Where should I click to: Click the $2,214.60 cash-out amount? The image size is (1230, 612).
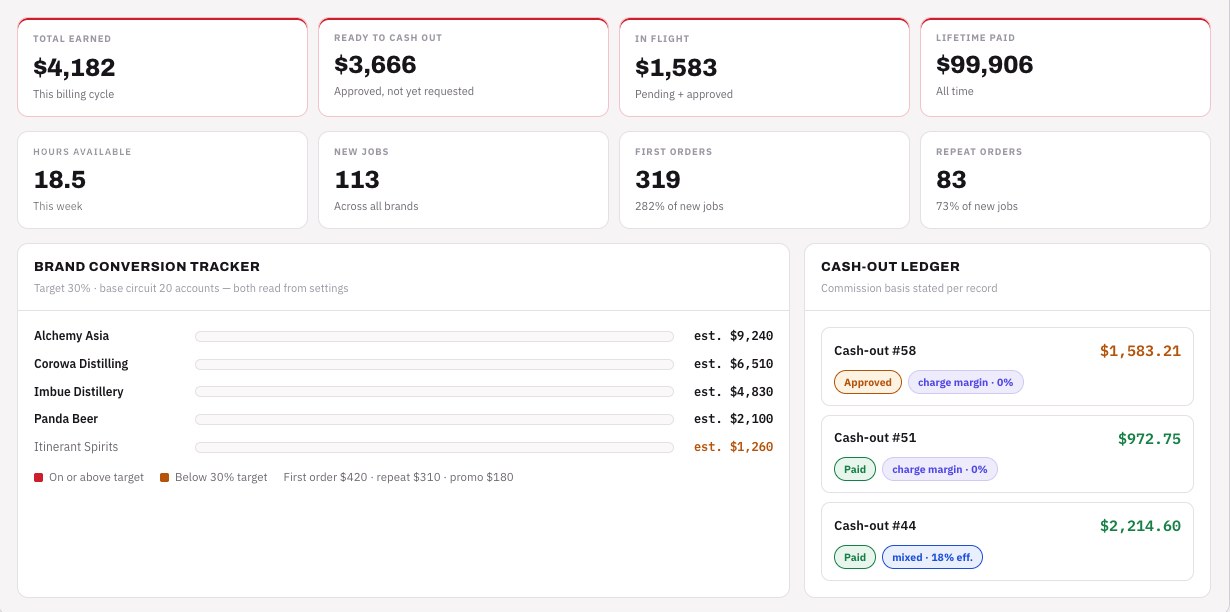(x=1140, y=526)
